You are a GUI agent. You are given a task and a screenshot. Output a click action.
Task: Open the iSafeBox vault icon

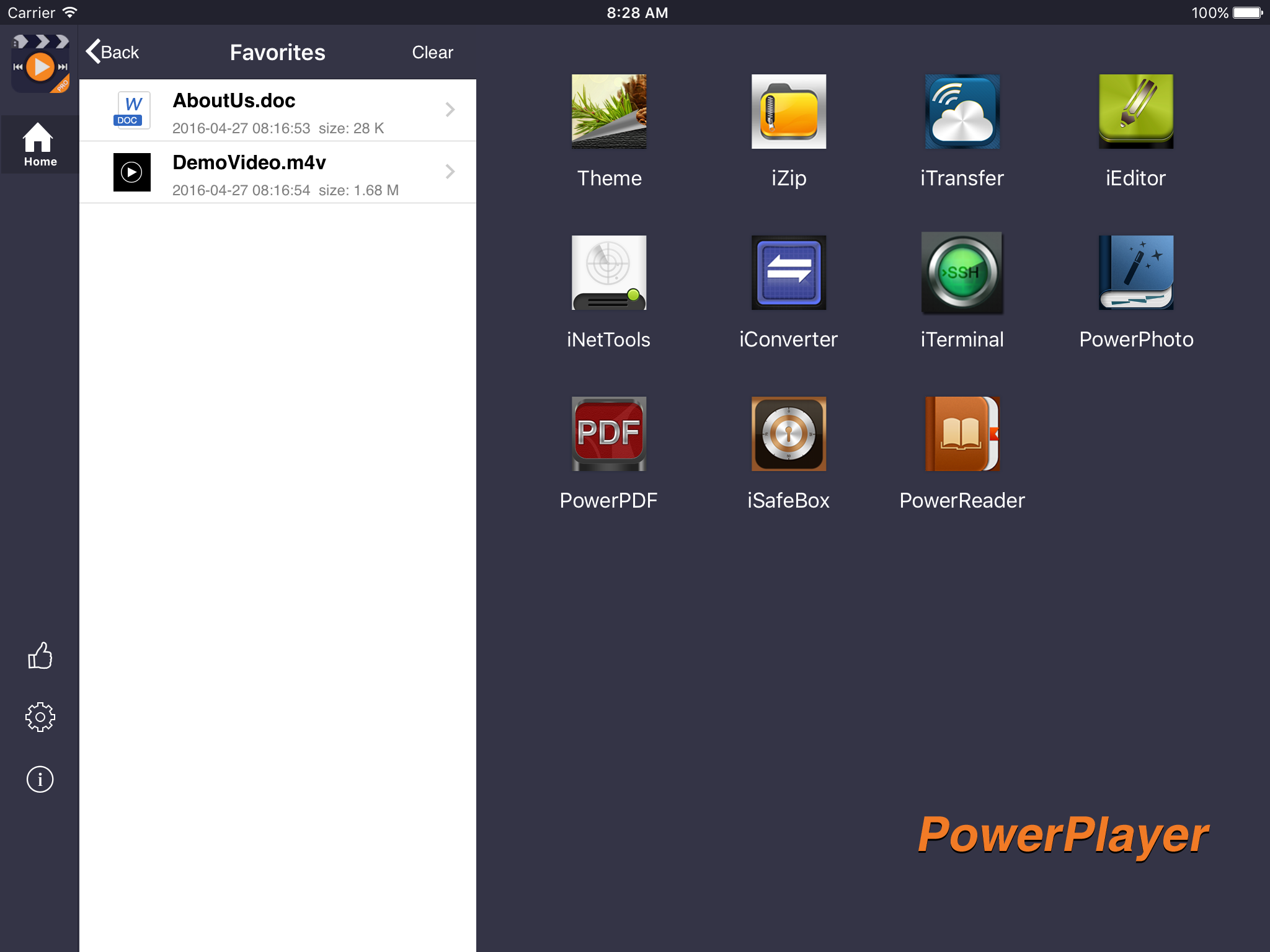coord(788,434)
